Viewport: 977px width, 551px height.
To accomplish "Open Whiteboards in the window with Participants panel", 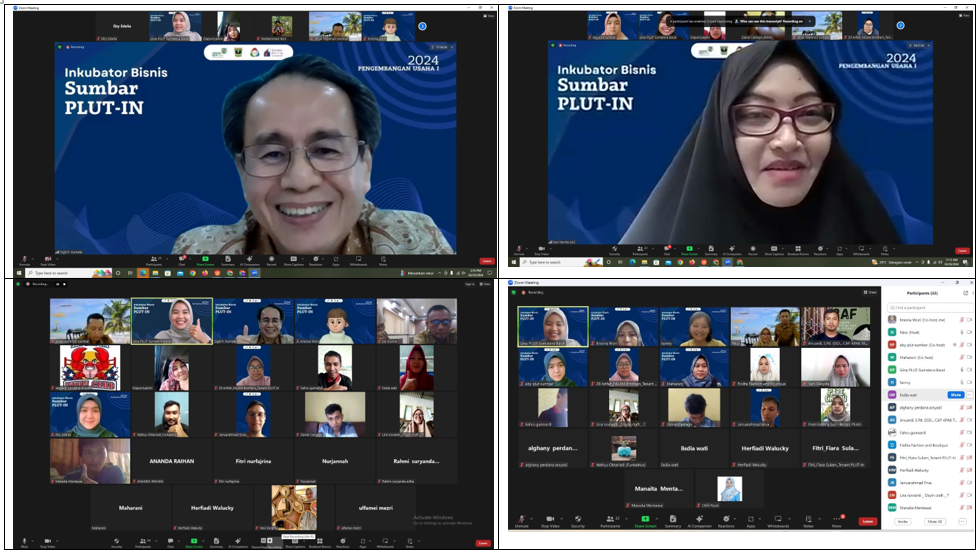I will [778, 521].
